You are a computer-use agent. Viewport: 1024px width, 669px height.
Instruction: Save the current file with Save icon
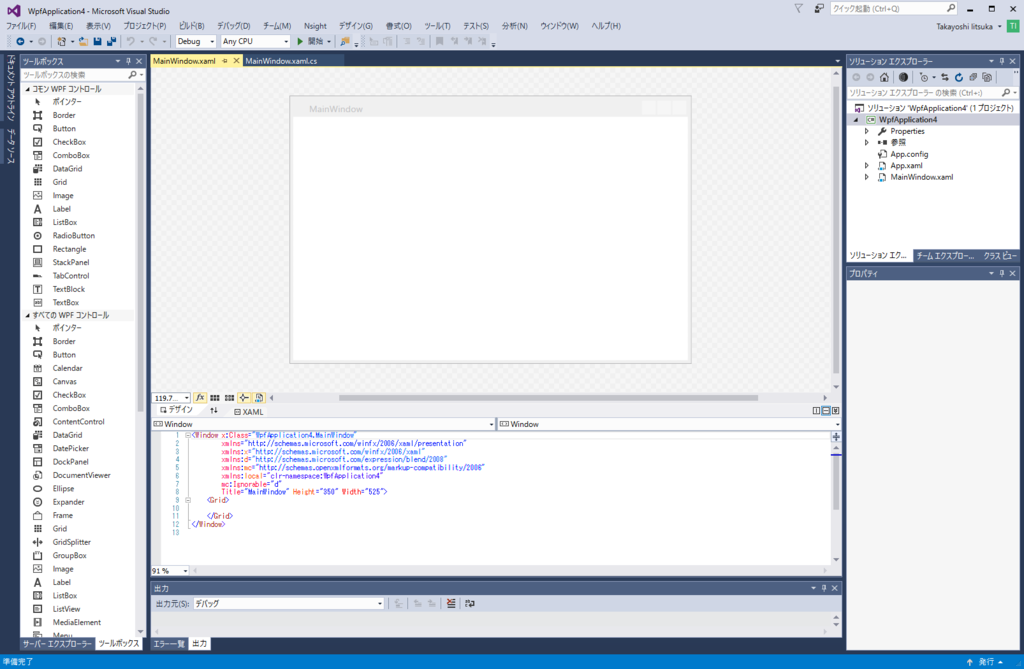click(x=97, y=41)
